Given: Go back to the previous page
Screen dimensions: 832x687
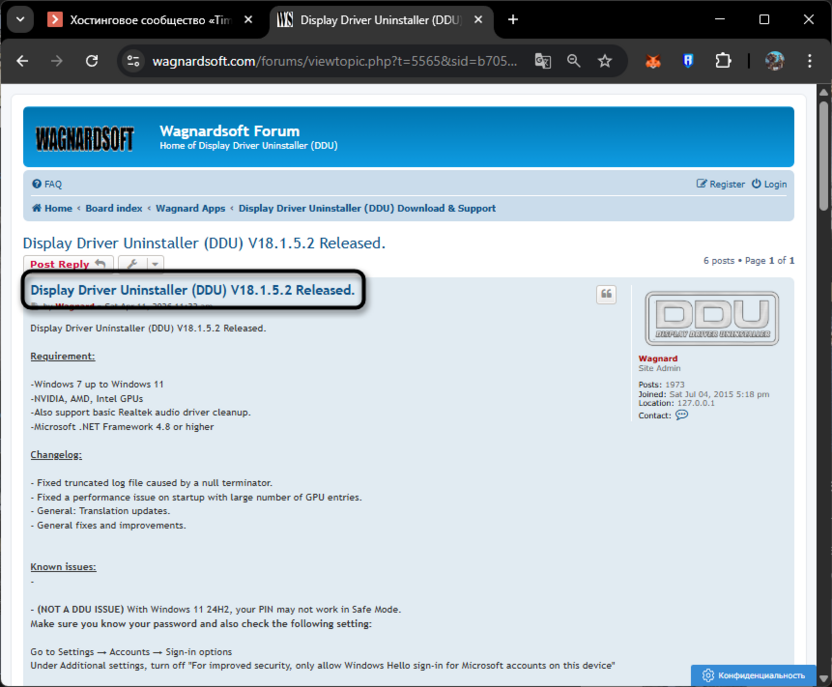Looking at the screenshot, I should click(22, 61).
